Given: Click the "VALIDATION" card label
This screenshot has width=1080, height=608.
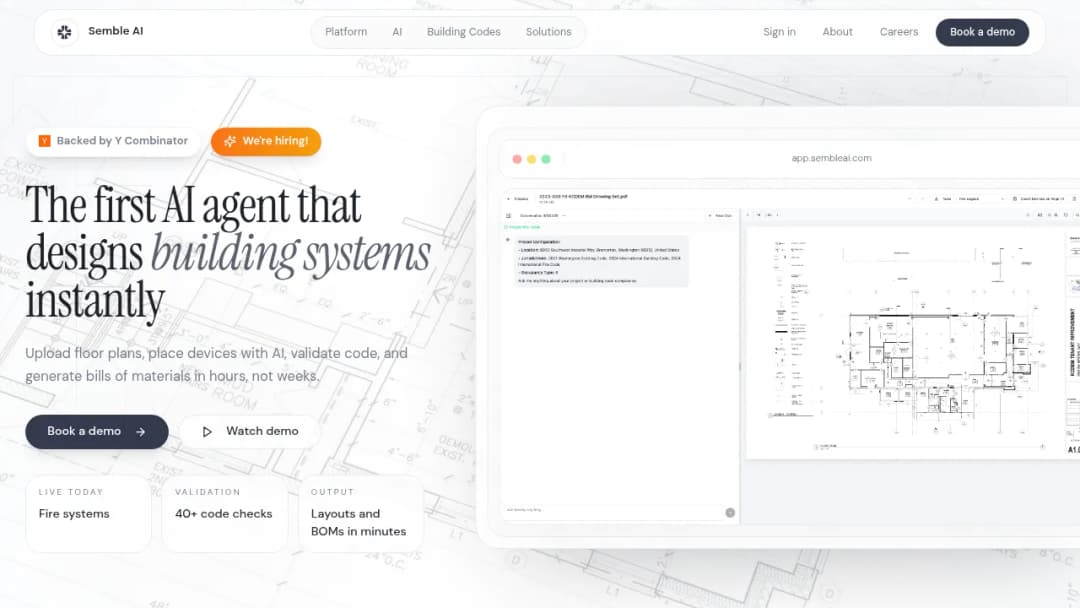Looking at the screenshot, I should [207, 492].
